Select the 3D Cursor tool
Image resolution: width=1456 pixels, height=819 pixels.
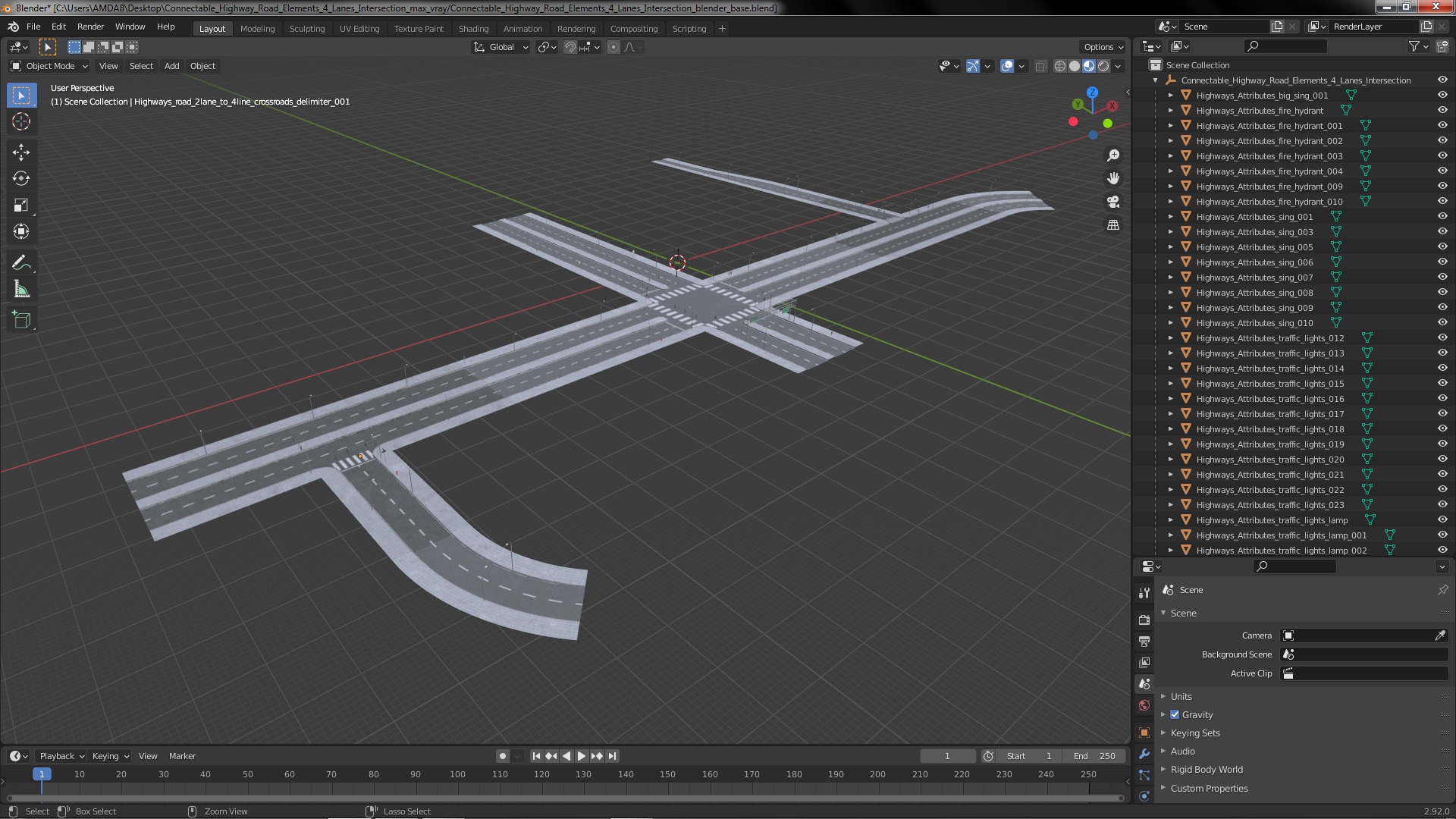coord(21,121)
